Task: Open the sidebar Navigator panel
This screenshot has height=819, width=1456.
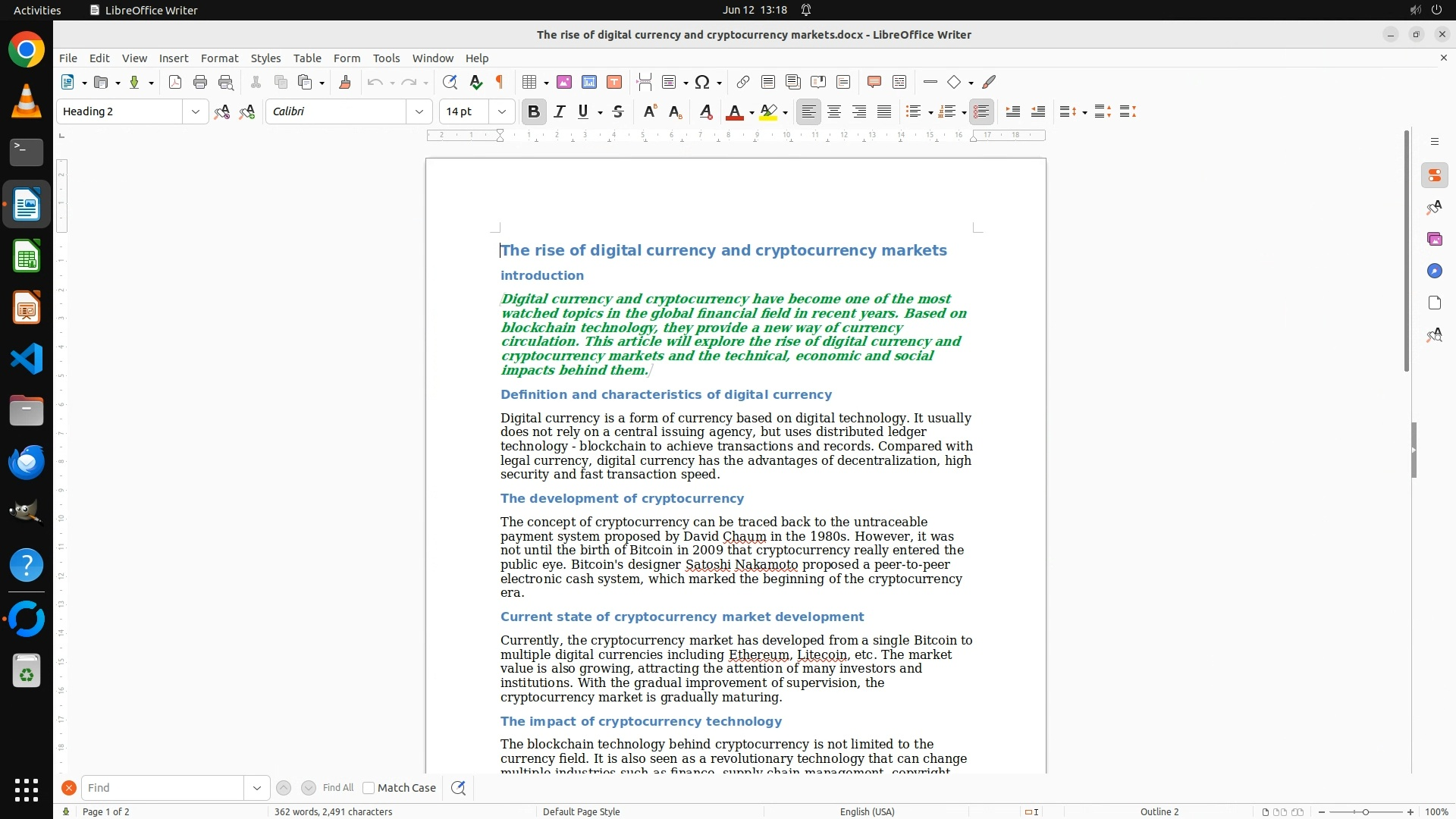Action: coord(1434,271)
